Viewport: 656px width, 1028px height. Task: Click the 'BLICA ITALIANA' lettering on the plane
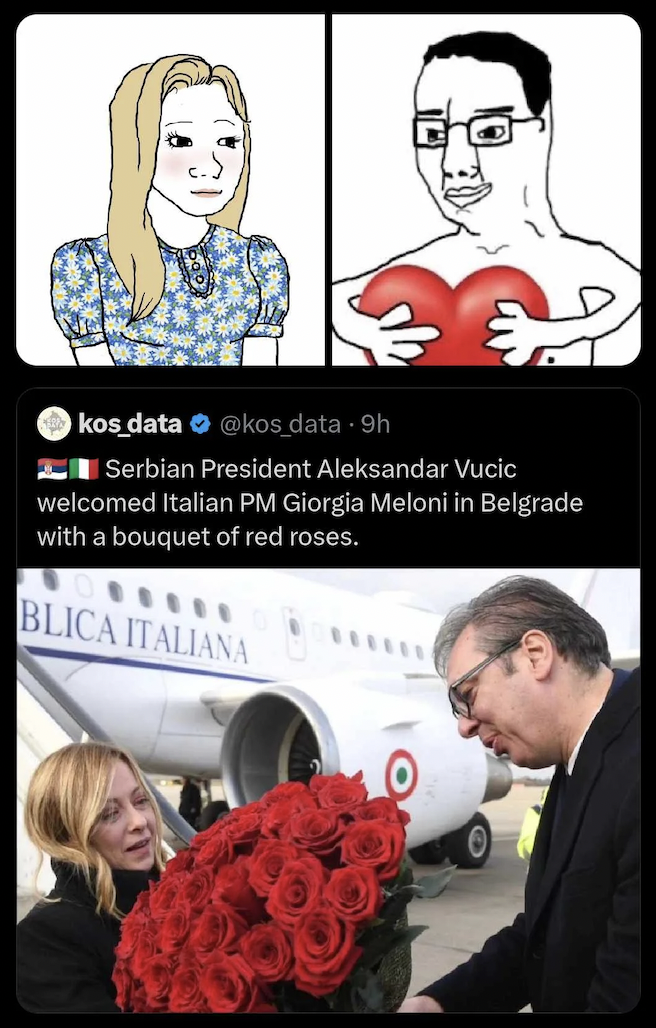coord(134,630)
